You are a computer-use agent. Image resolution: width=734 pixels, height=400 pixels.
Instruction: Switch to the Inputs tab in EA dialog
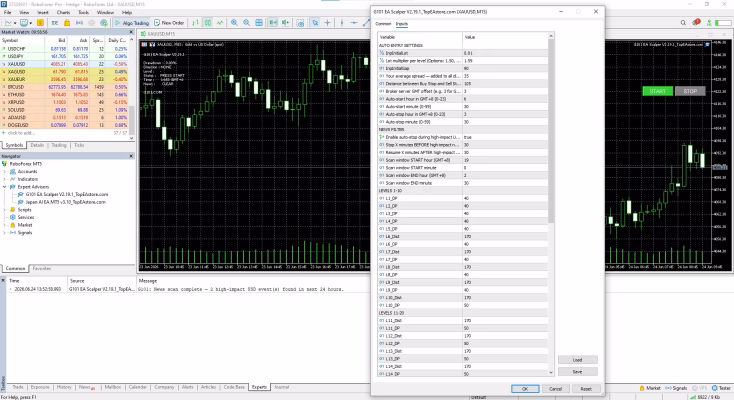402,23
